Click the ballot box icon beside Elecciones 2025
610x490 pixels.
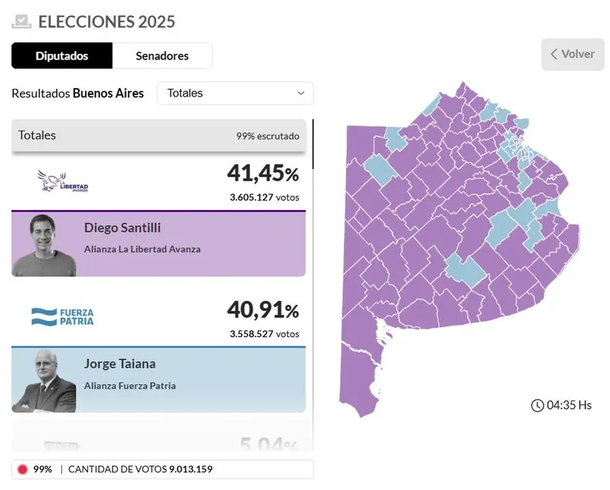[x=21, y=20]
